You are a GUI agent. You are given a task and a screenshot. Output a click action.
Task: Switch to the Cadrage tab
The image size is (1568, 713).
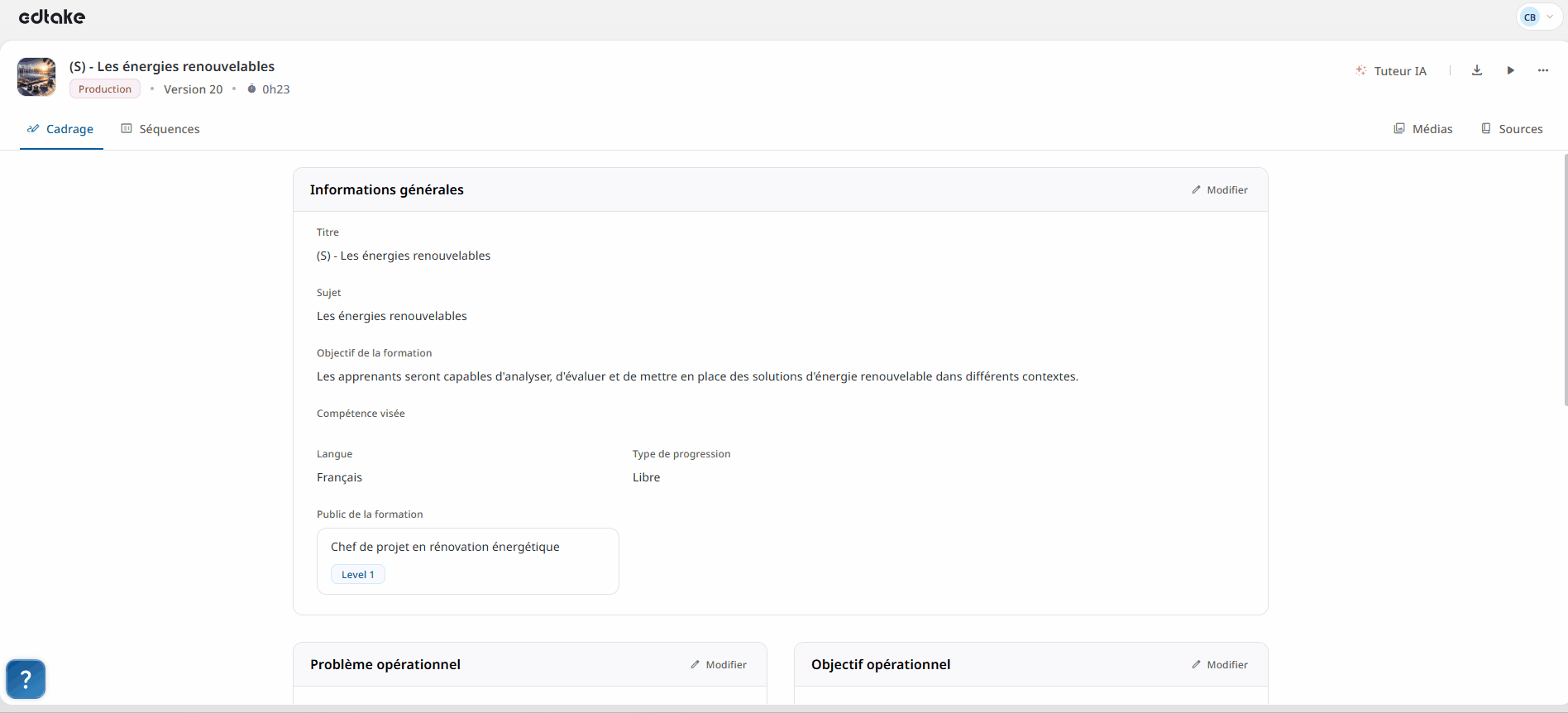tap(61, 129)
